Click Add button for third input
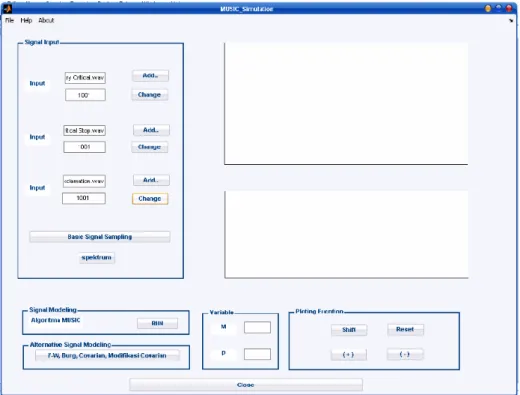The width and height of the screenshot is (520, 395). click(151, 180)
